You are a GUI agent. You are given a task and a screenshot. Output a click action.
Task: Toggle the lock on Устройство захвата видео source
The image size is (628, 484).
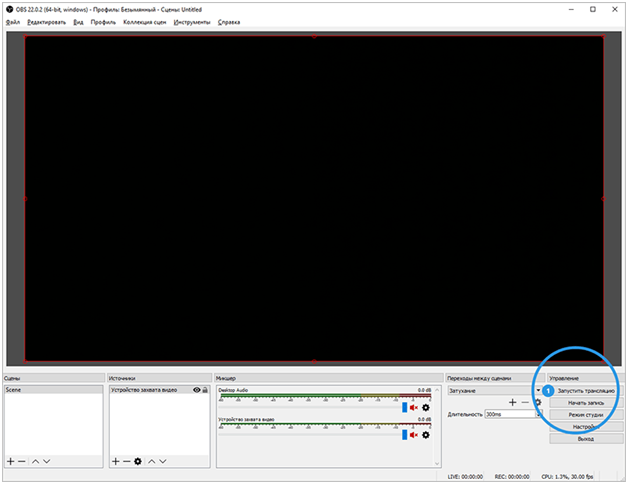point(205,390)
